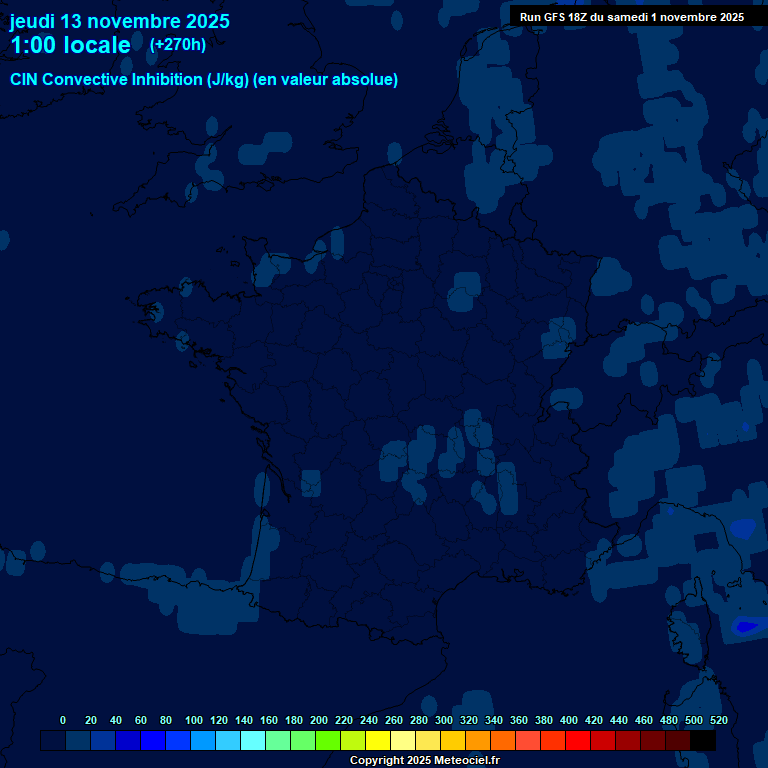Click the pure red 420 swatch
Viewport: 768px width, 768px height.
click(x=577, y=740)
